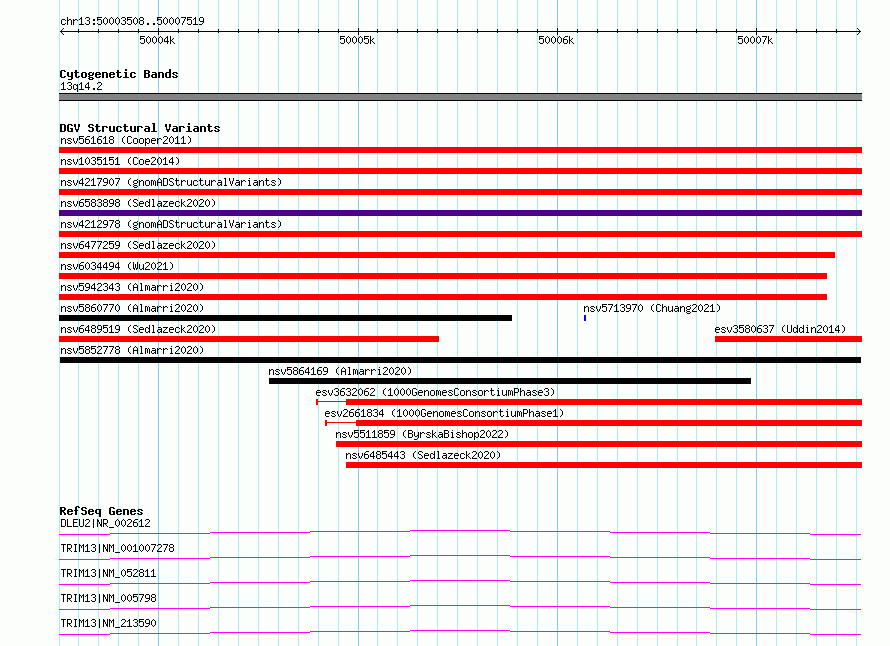Click the 13q14.2 band label

81,86
